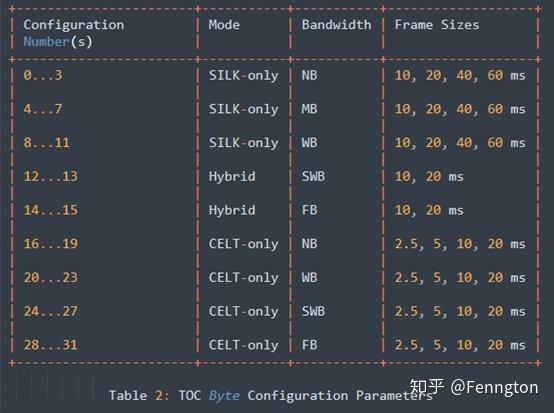This screenshot has width=554, height=413.
Task: Click SILK-only in the MB row
Action: click(243, 109)
